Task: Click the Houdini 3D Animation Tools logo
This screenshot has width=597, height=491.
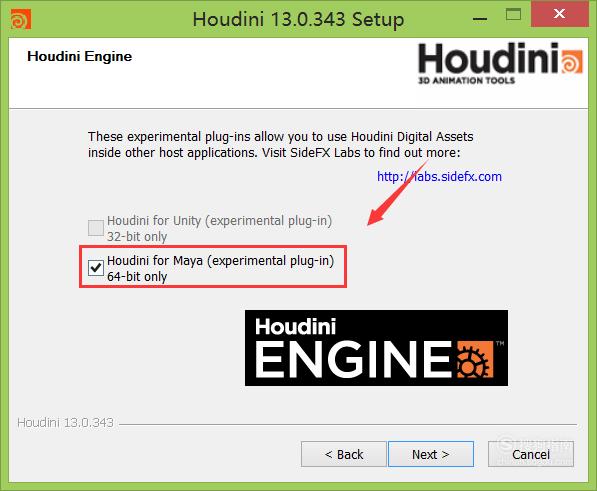Action: coord(500,63)
